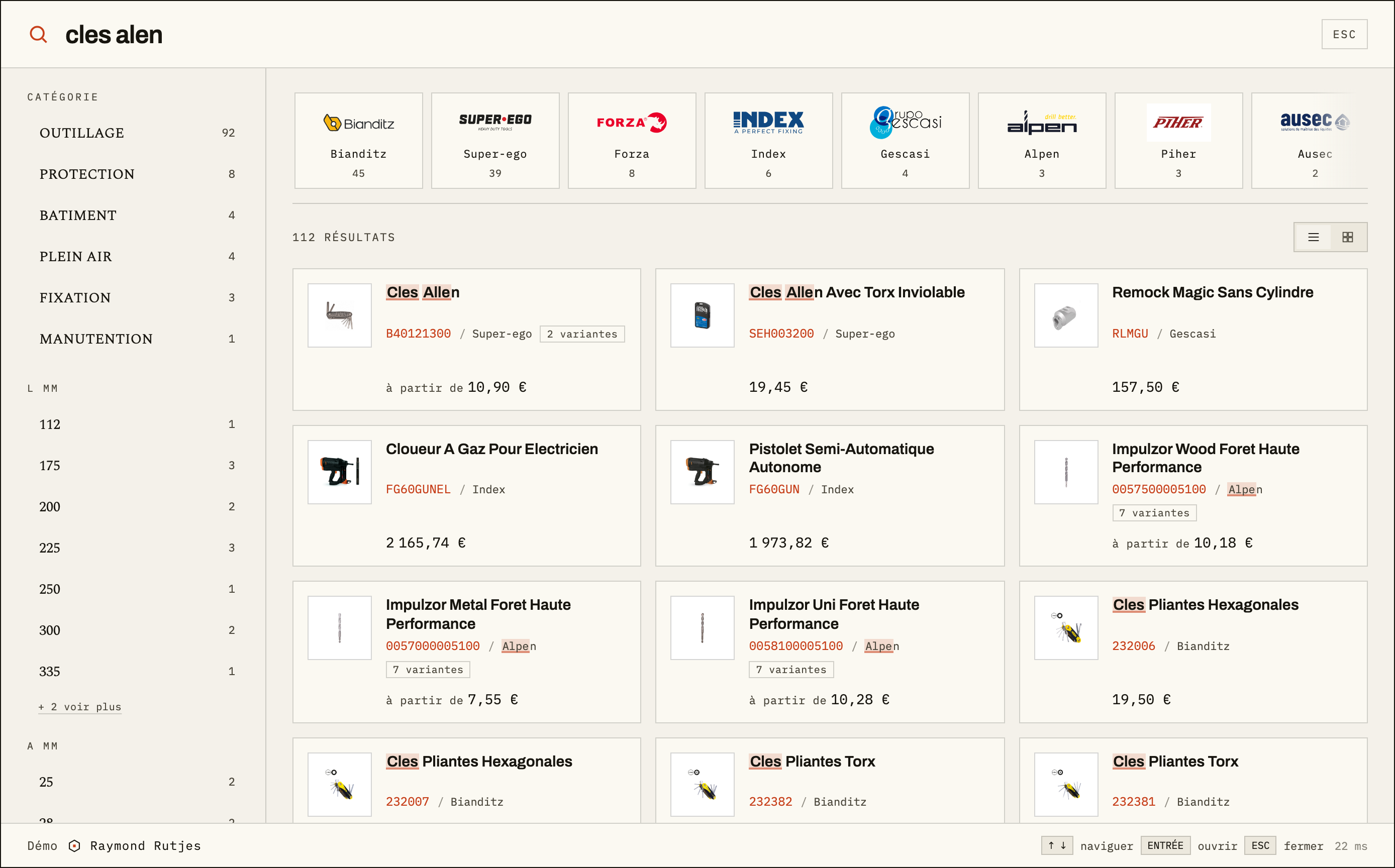Image resolution: width=1395 pixels, height=868 pixels.
Task: Filter by OUTILLAGE category
Action: (137, 133)
